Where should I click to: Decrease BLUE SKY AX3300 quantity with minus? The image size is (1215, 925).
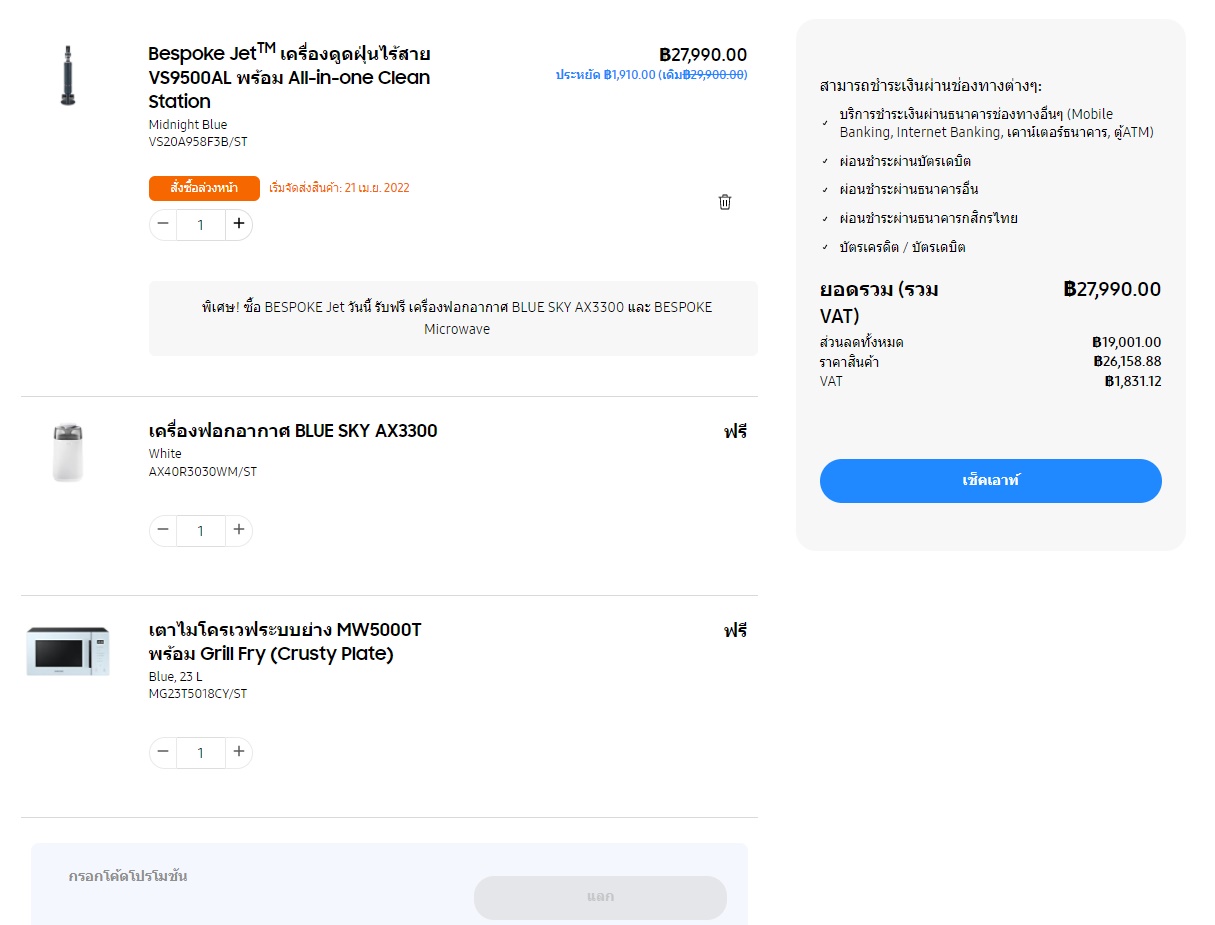tap(163, 530)
